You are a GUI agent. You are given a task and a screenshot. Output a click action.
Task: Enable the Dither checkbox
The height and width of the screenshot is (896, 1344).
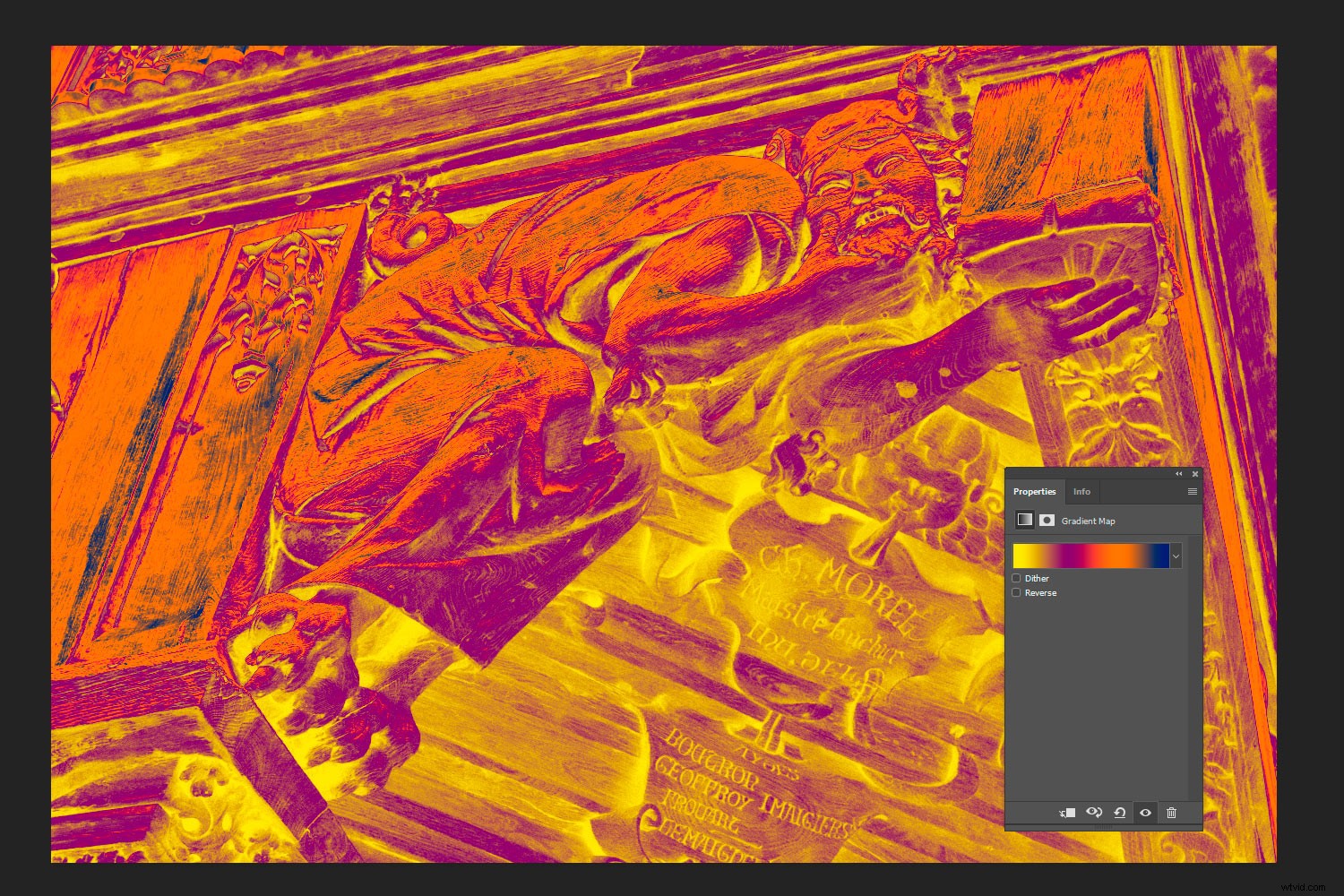click(x=1017, y=579)
